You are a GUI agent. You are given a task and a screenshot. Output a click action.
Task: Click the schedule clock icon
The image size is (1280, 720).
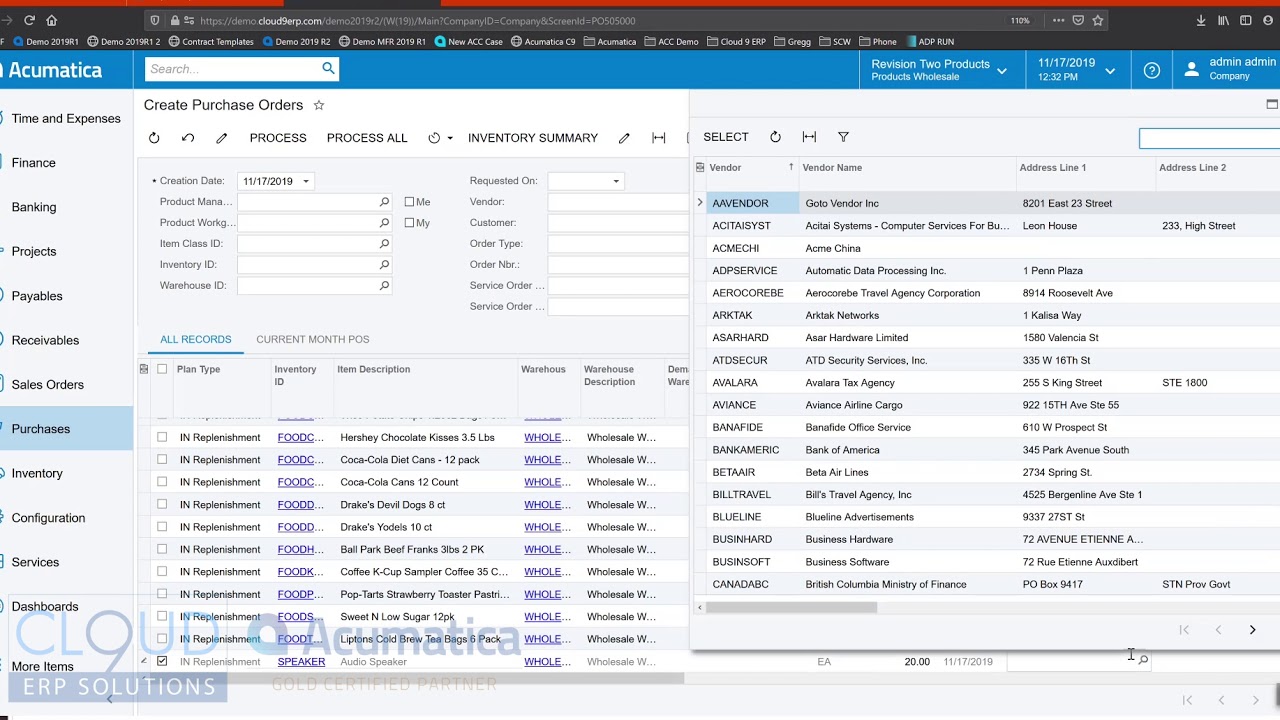tap(434, 138)
